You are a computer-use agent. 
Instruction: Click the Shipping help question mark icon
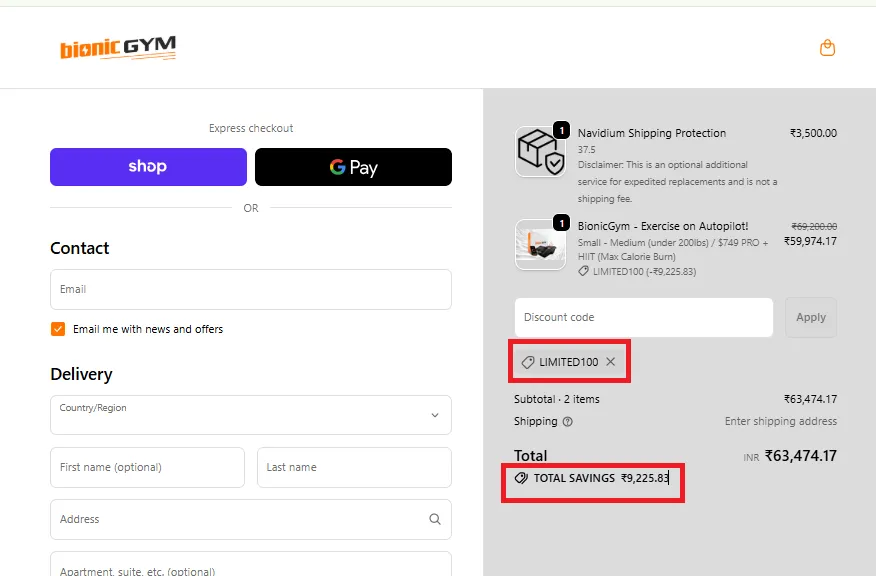pos(568,422)
